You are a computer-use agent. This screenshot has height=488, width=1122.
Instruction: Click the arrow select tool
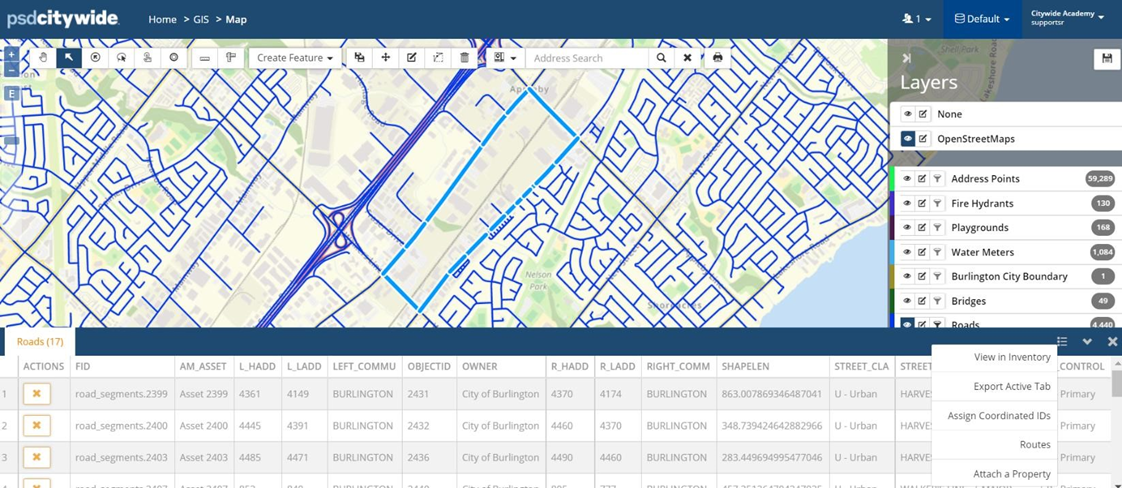point(69,58)
